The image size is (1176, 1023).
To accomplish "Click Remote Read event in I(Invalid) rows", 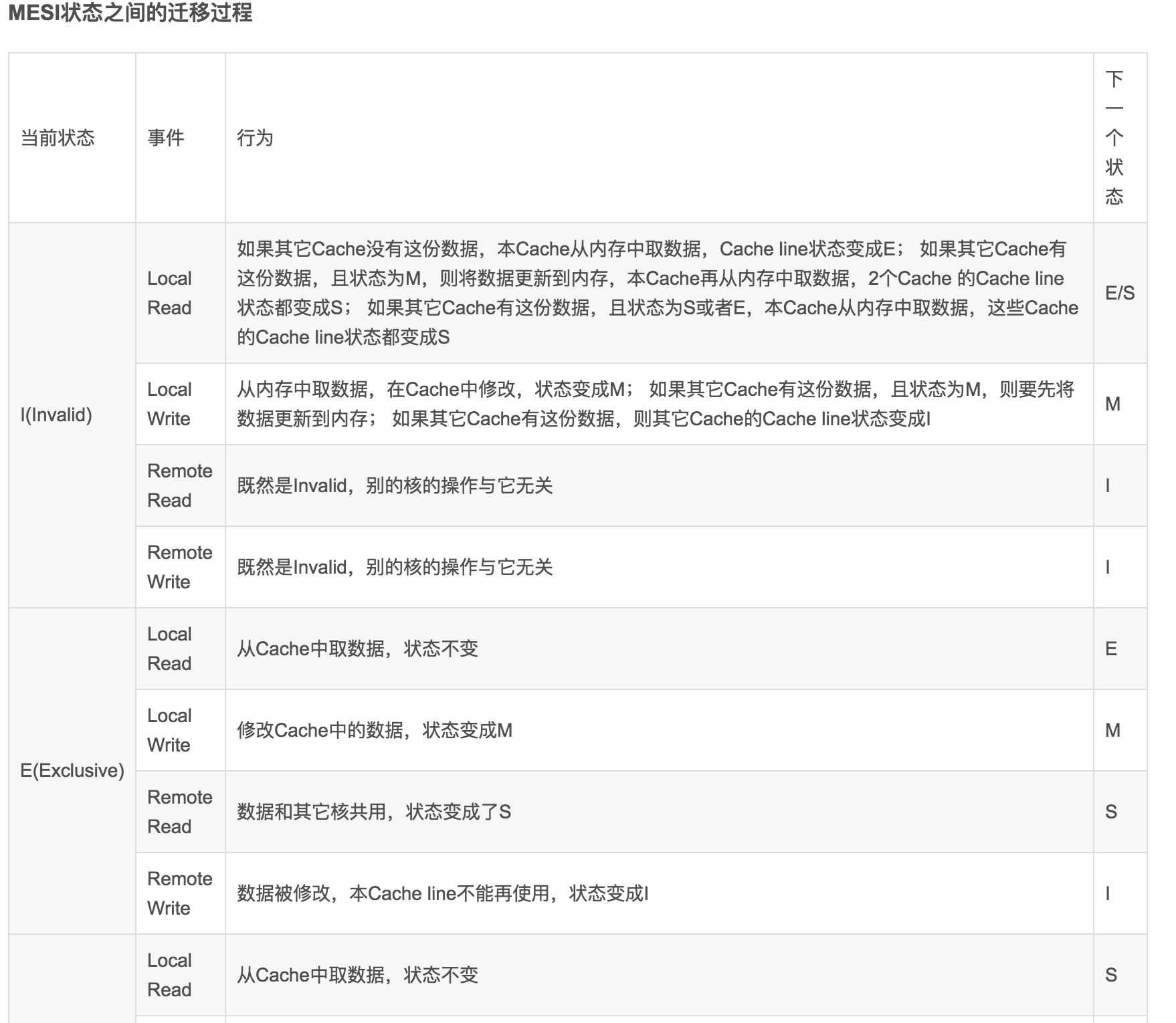I will [180, 485].
